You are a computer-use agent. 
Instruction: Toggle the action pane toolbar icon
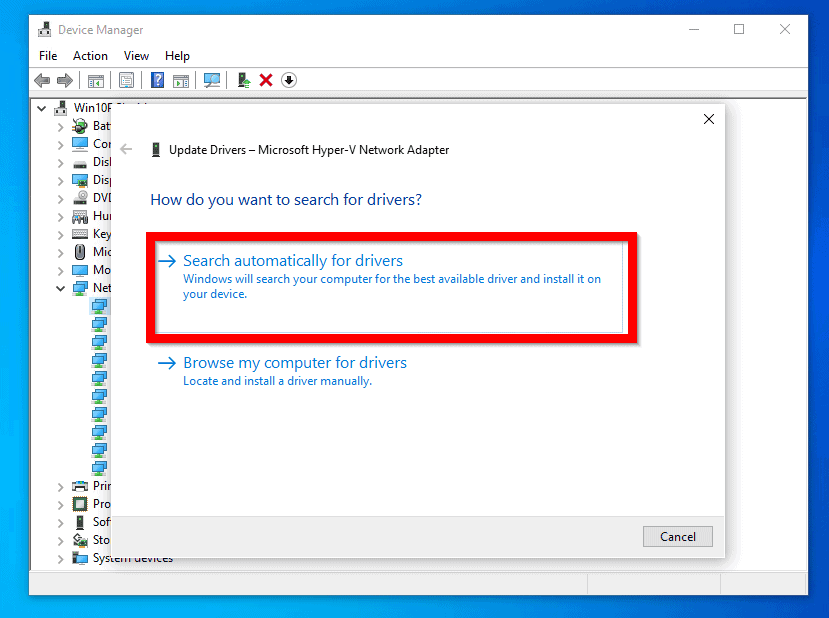[181, 80]
